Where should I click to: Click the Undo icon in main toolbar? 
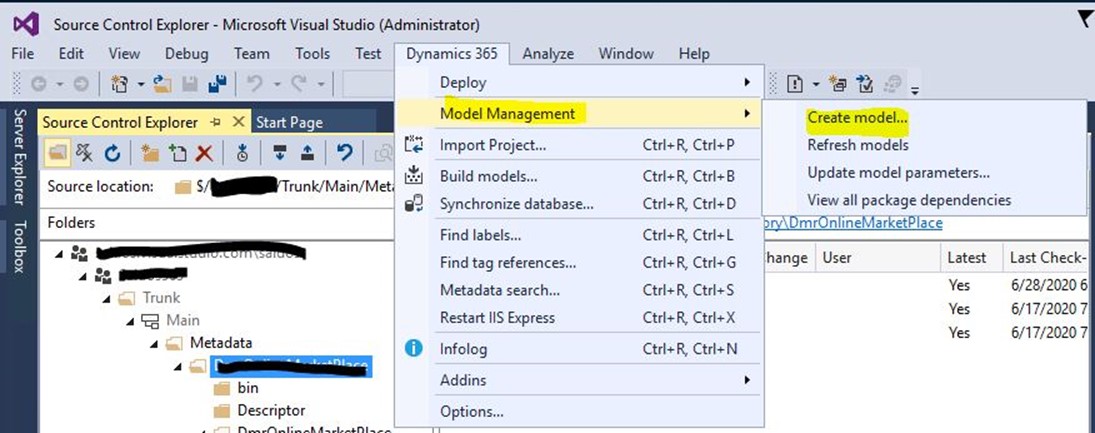[x=256, y=85]
